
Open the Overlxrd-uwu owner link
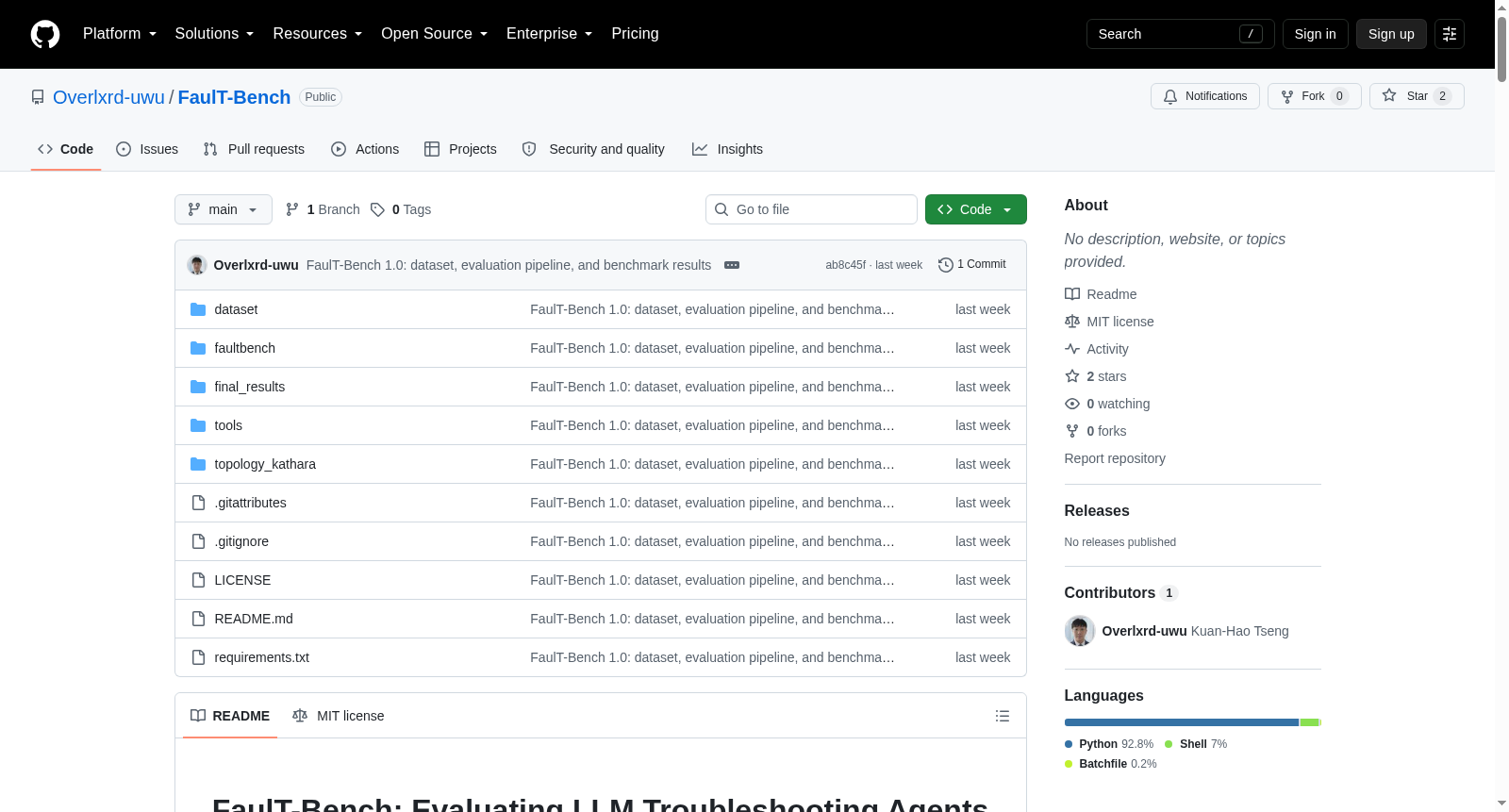108,97
